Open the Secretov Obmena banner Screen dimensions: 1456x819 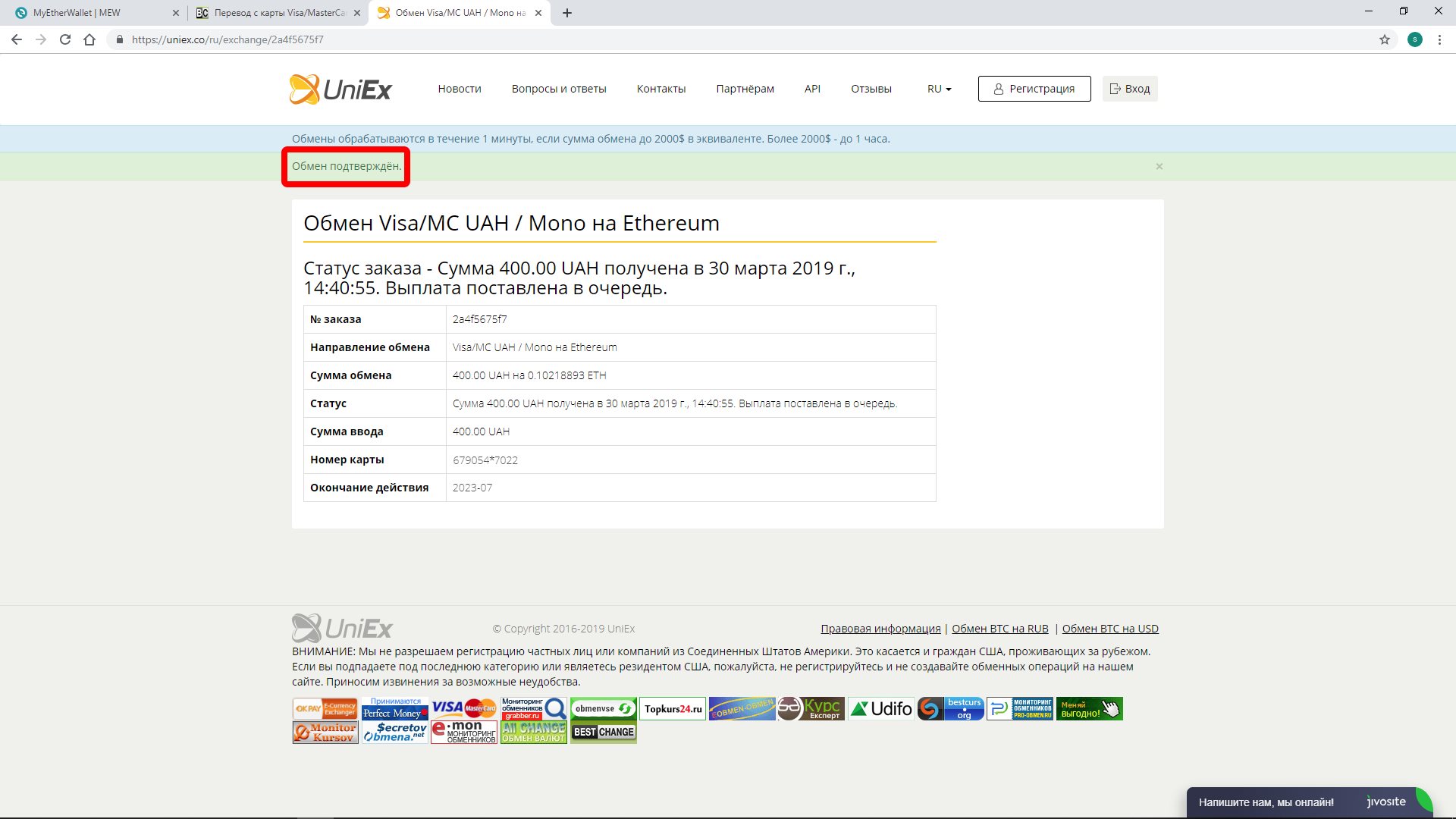[x=395, y=733]
